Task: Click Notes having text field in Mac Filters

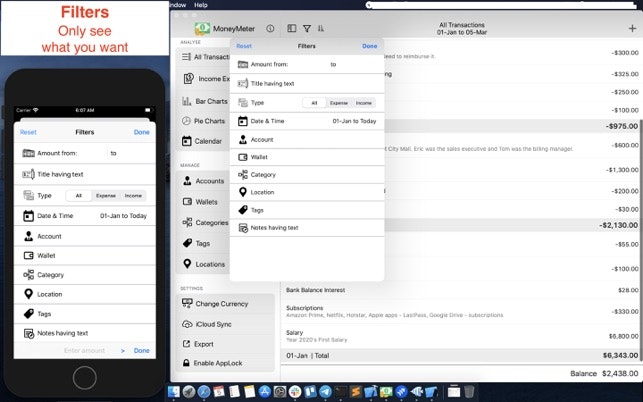Action: (307, 228)
